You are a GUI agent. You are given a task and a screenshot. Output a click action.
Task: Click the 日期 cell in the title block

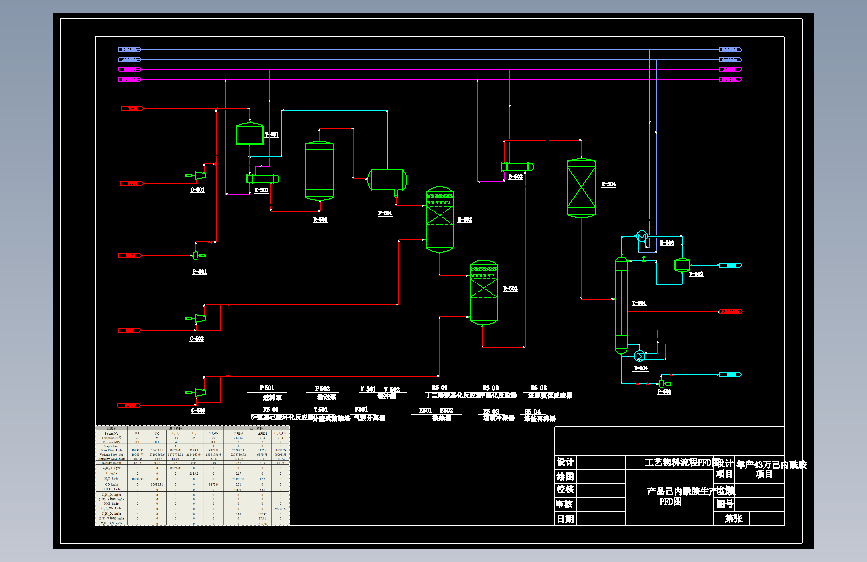pos(565,518)
